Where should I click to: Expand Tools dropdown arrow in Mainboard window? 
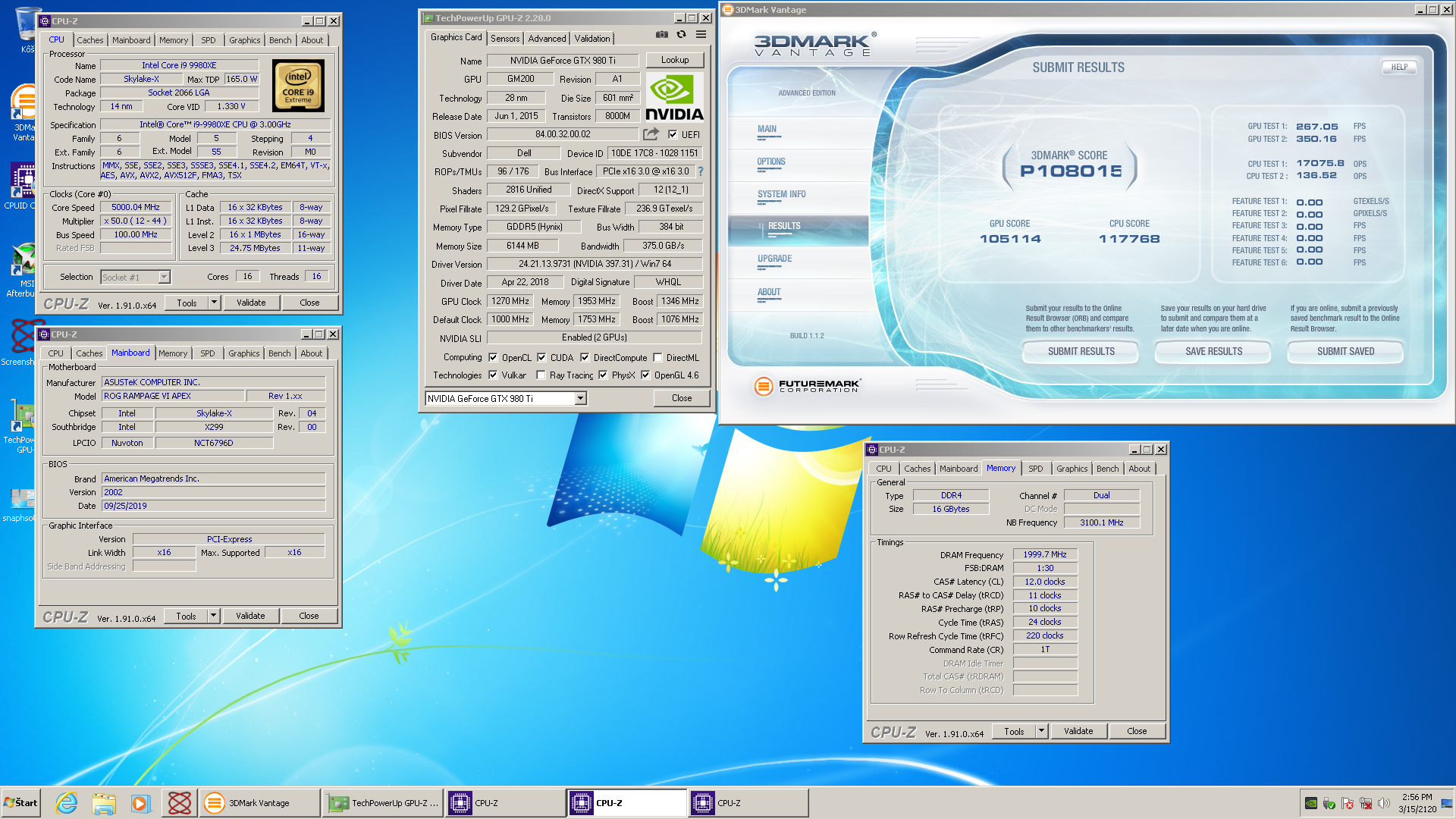click(214, 616)
